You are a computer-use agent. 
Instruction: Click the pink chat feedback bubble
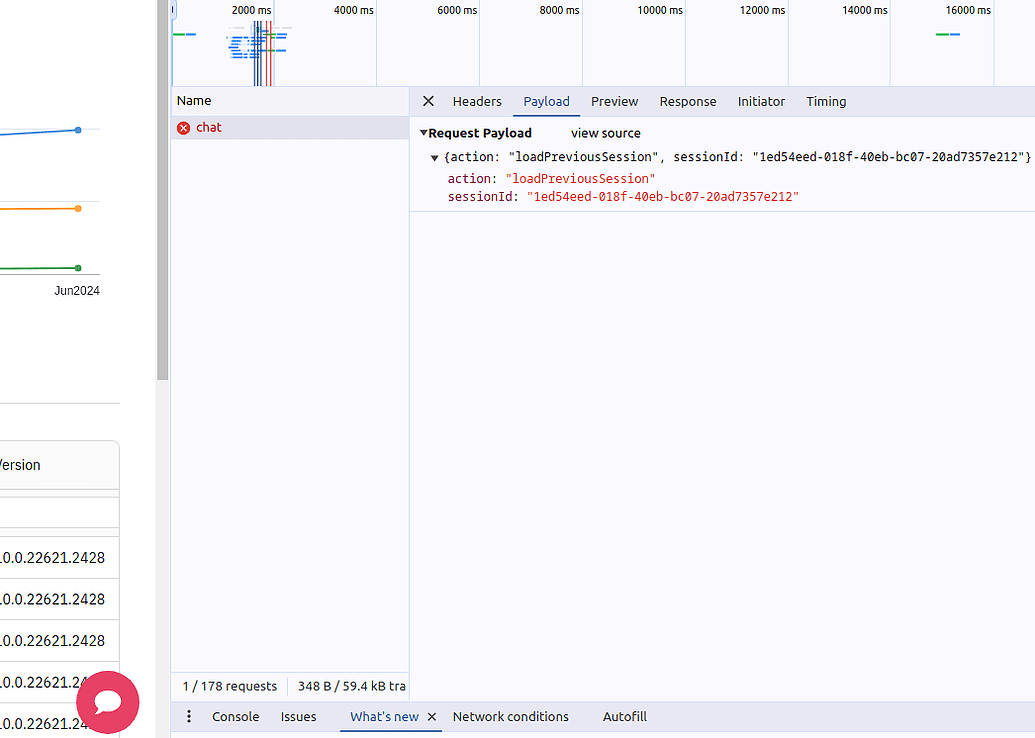tap(108, 702)
